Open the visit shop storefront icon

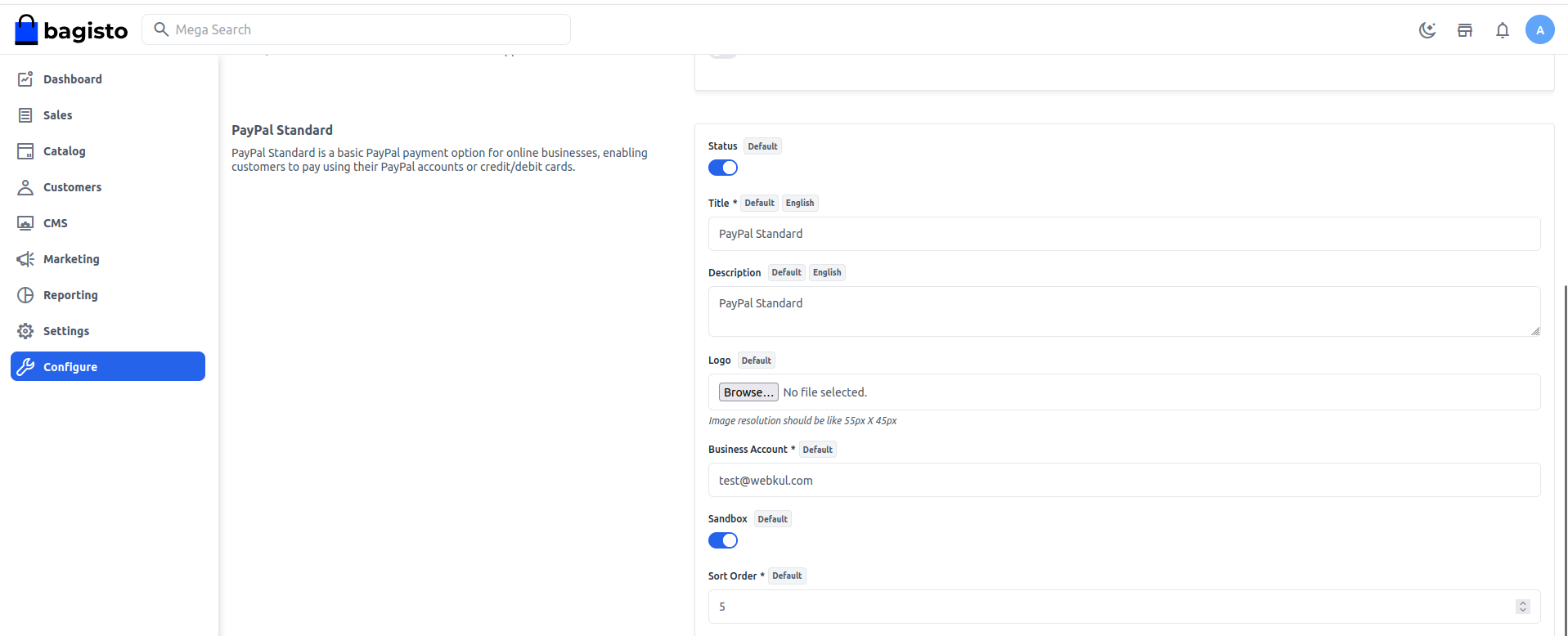pos(1465,30)
